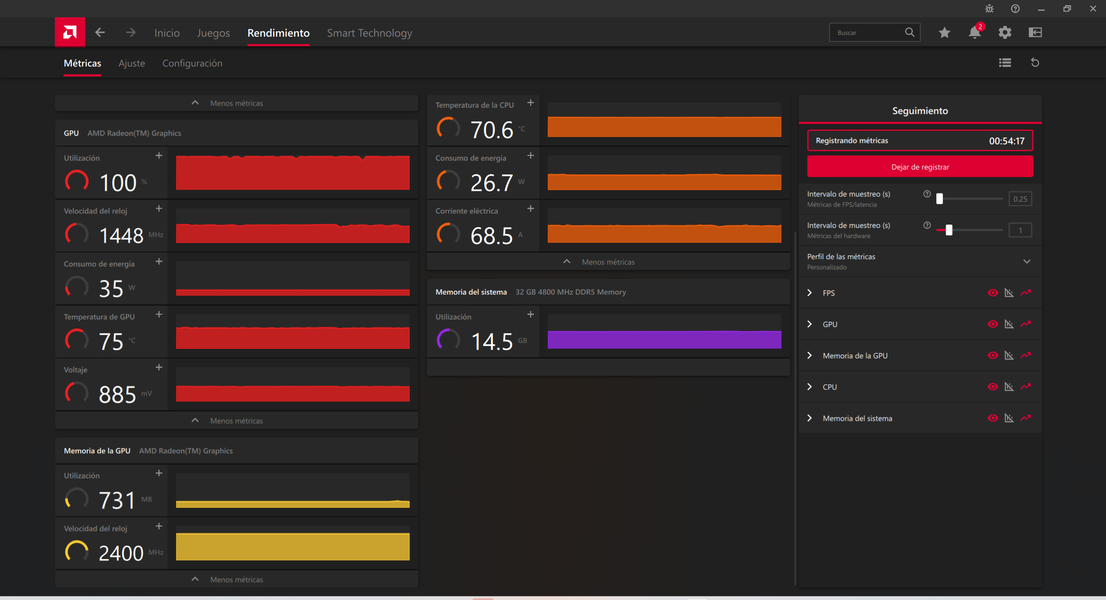
Task: Toggle the FPS visibility eye icon
Action: 993,293
